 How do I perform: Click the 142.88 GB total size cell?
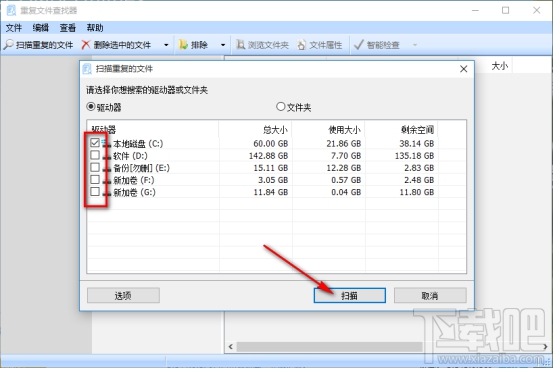[268, 156]
